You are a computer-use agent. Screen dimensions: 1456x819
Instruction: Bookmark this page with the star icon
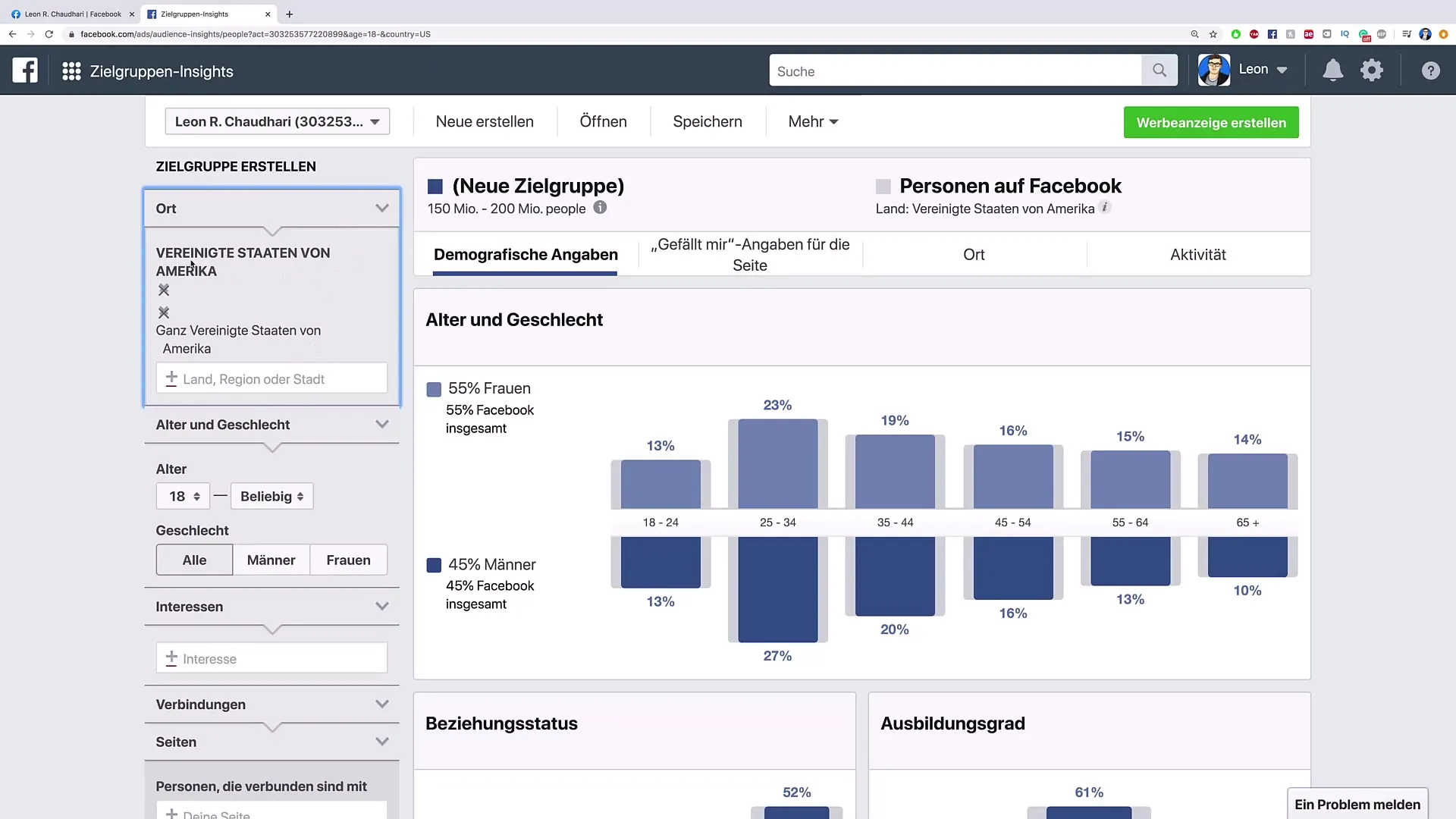pyautogui.click(x=1213, y=34)
